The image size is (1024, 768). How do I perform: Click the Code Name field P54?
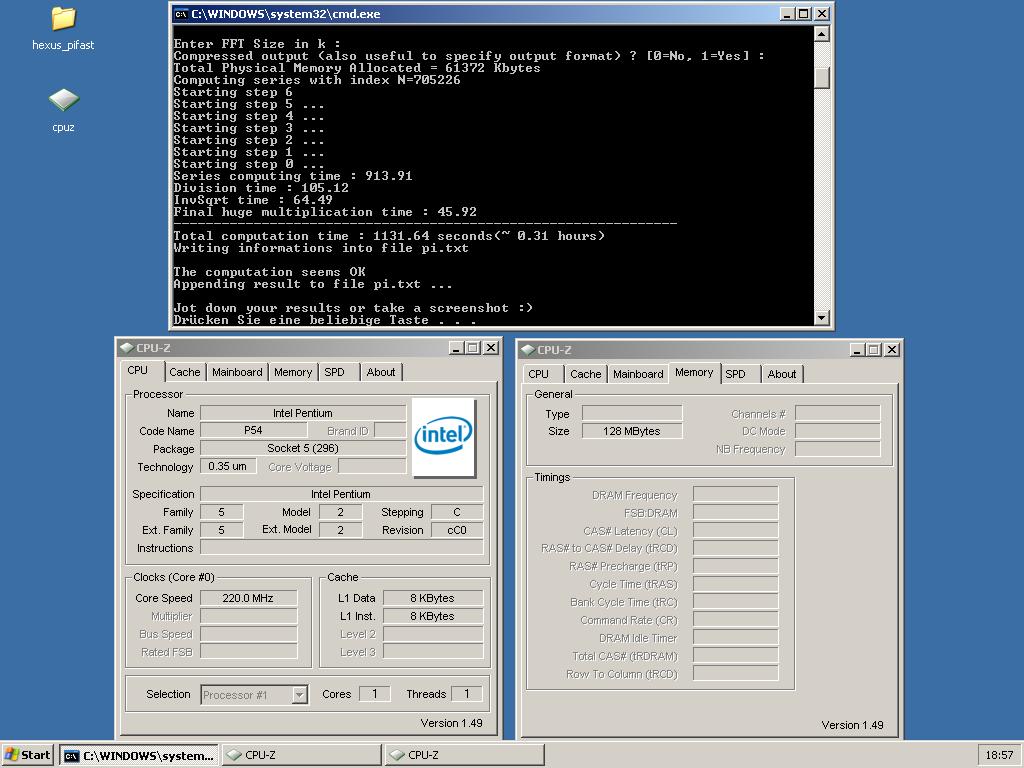tap(253, 430)
